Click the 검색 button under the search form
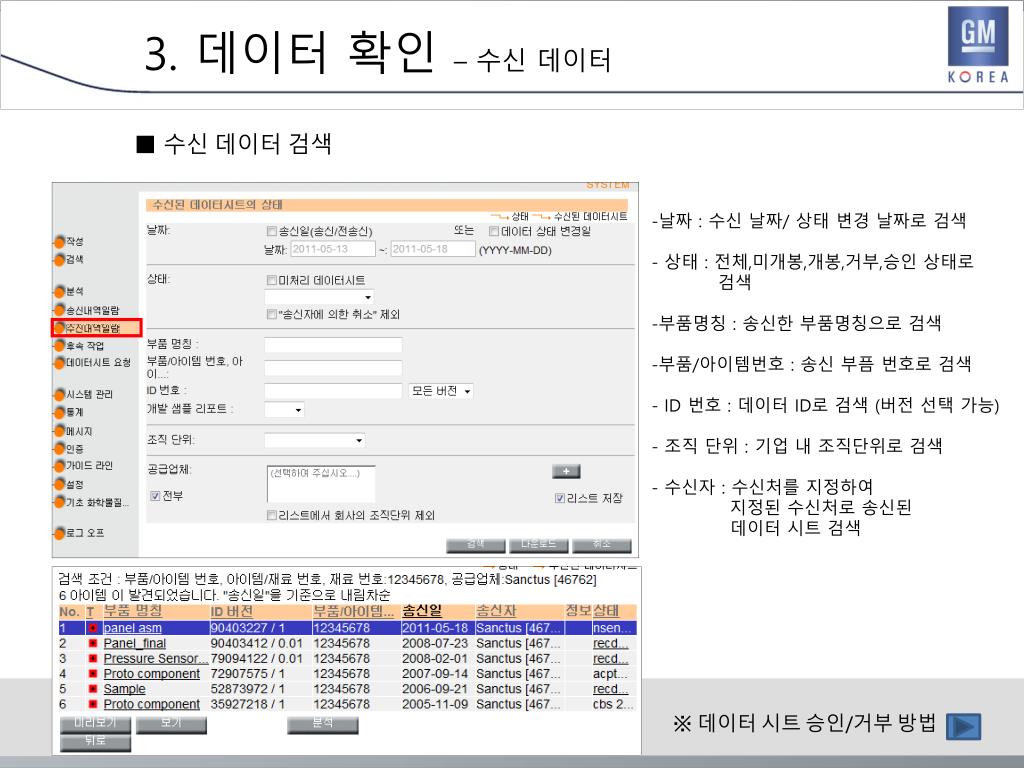Image resolution: width=1024 pixels, height=768 pixels. 475,545
